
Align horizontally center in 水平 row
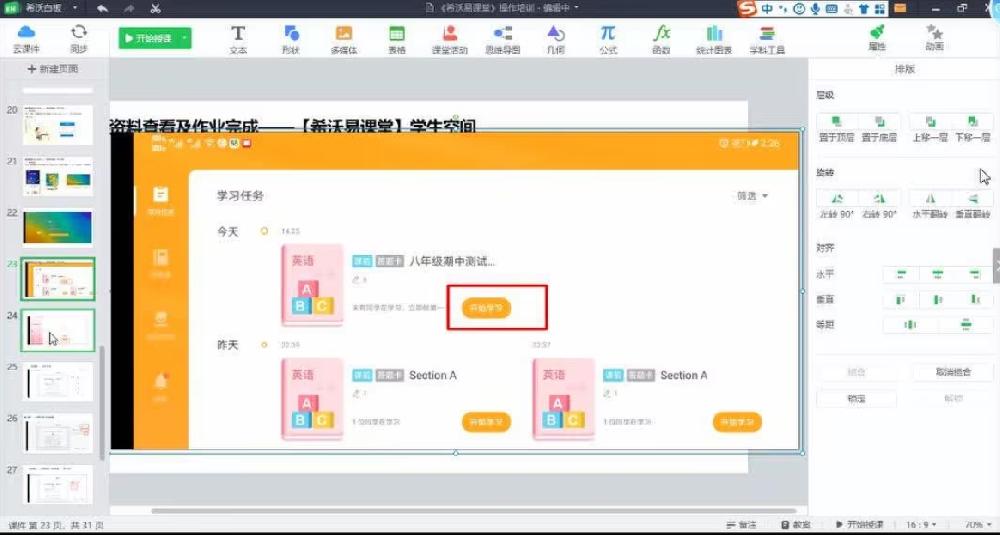point(938,274)
